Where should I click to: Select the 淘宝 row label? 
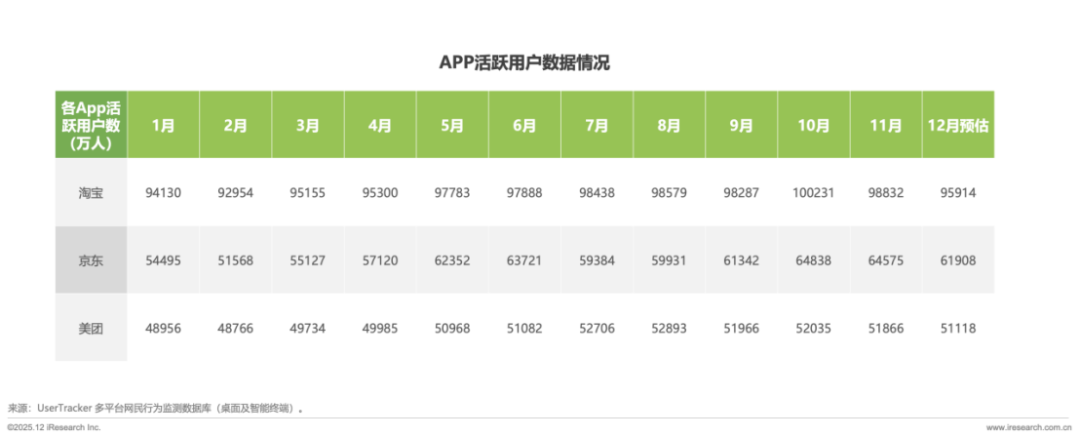pos(91,192)
